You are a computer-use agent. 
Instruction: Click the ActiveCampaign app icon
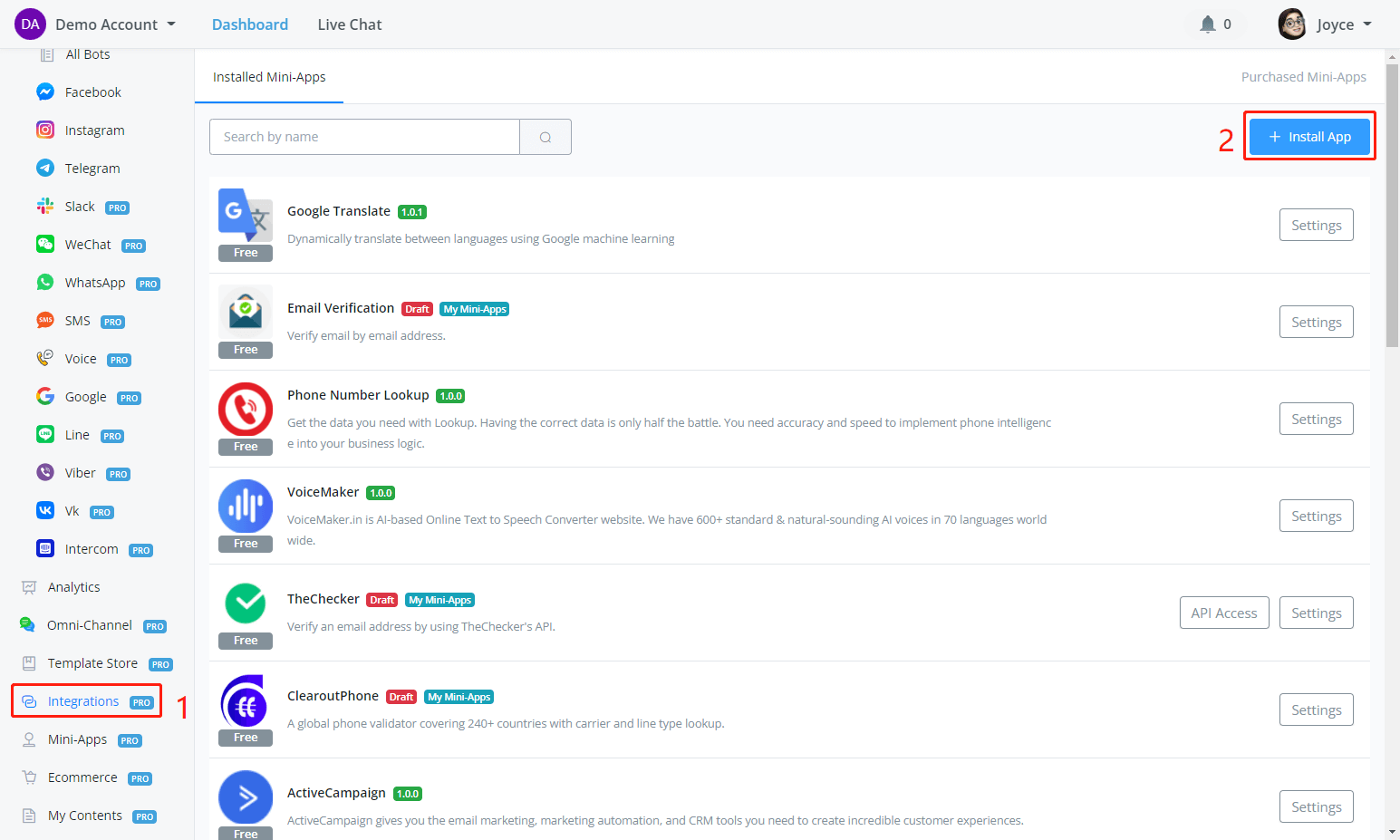pos(246,797)
